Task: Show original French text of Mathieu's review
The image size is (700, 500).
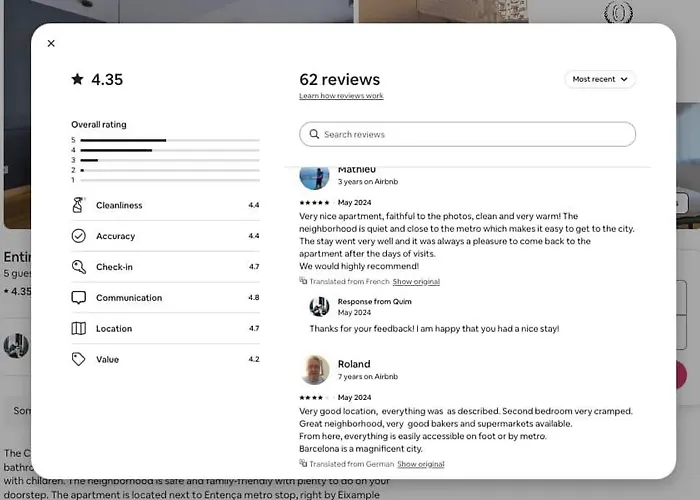Action: 416,282
